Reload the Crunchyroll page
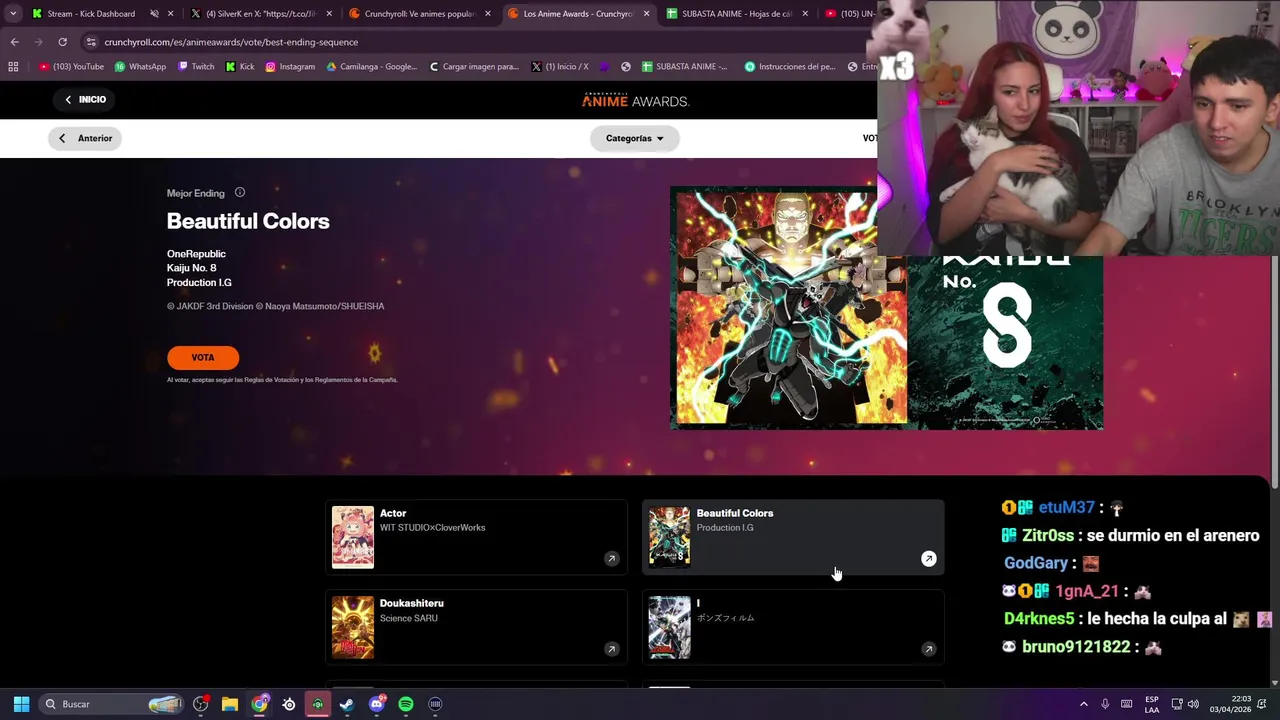Screen dimensions: 1280x720 coord(62,42)
